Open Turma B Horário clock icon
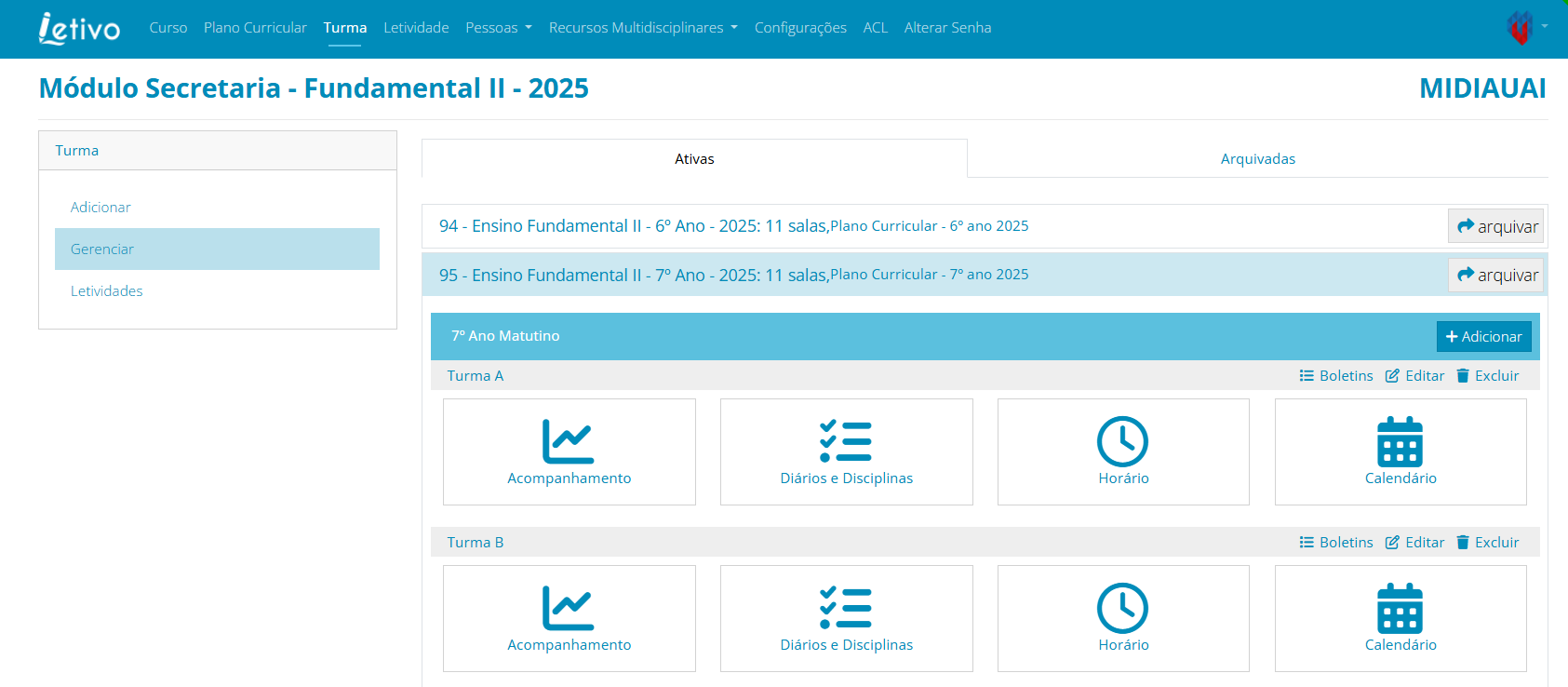This screenshot has width=1568, height=687. tap(1122, 608)
